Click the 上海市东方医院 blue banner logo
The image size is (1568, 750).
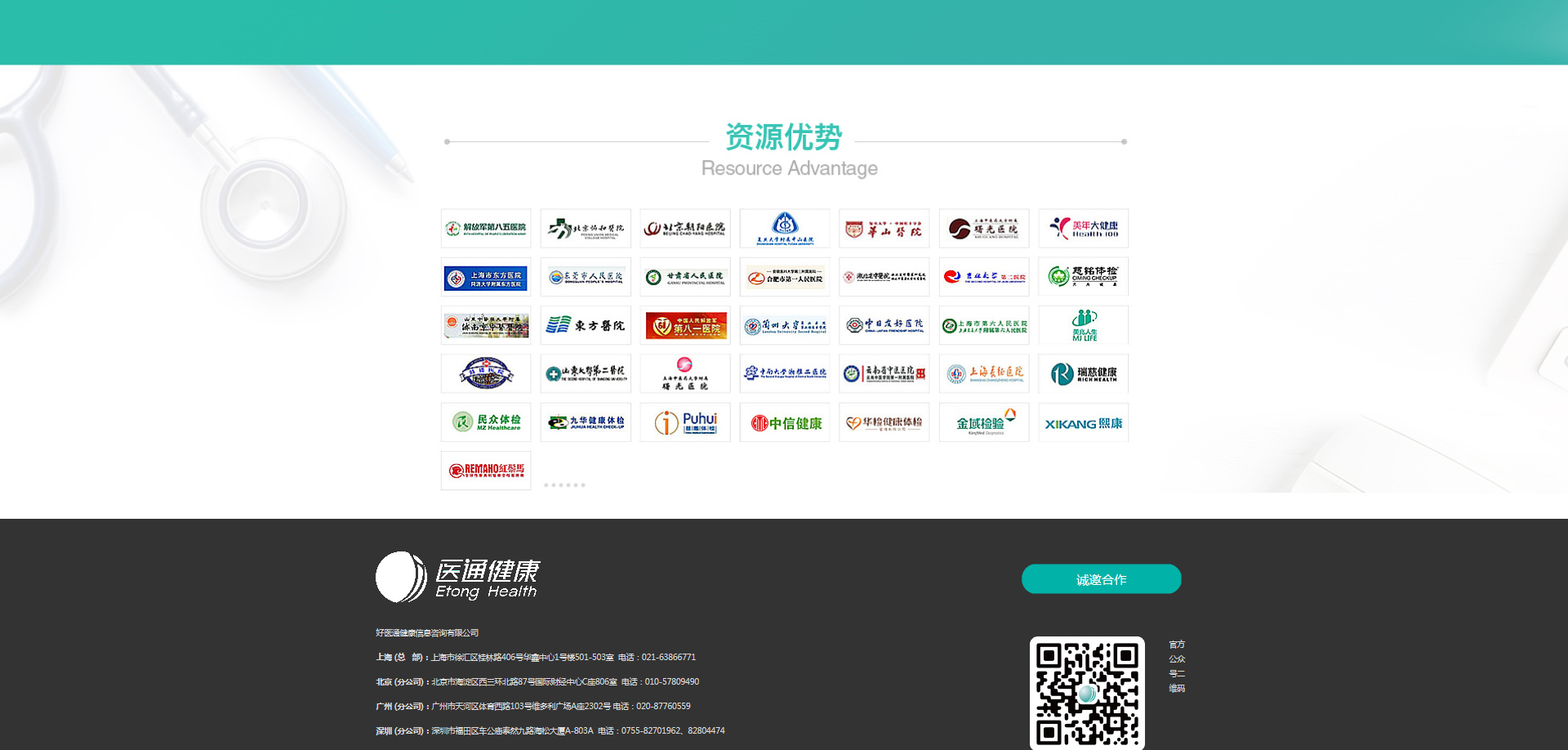pos(486,278)
